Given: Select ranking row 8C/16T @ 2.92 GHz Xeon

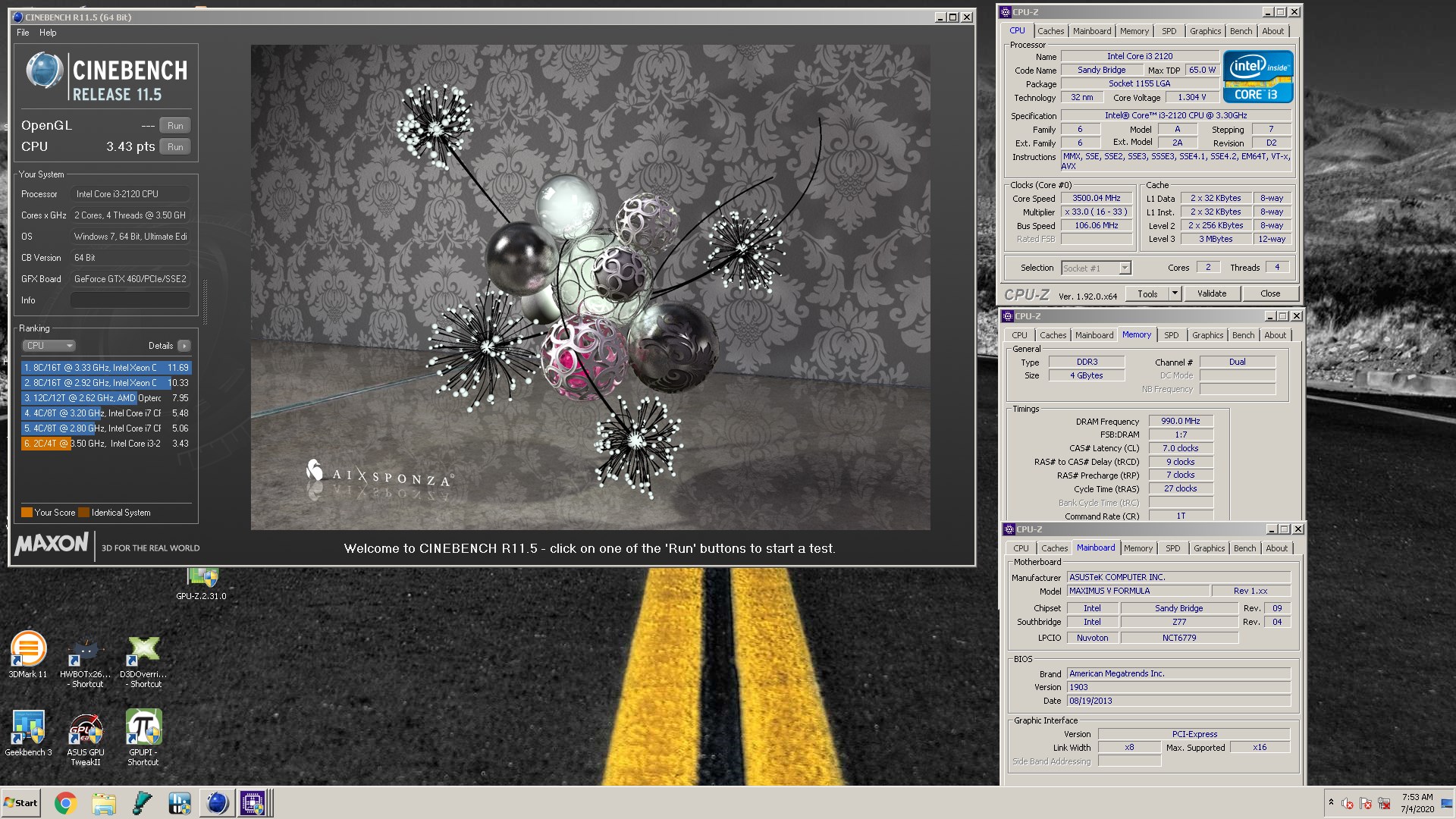Looking at the screenshot, I should coord(105,383).
